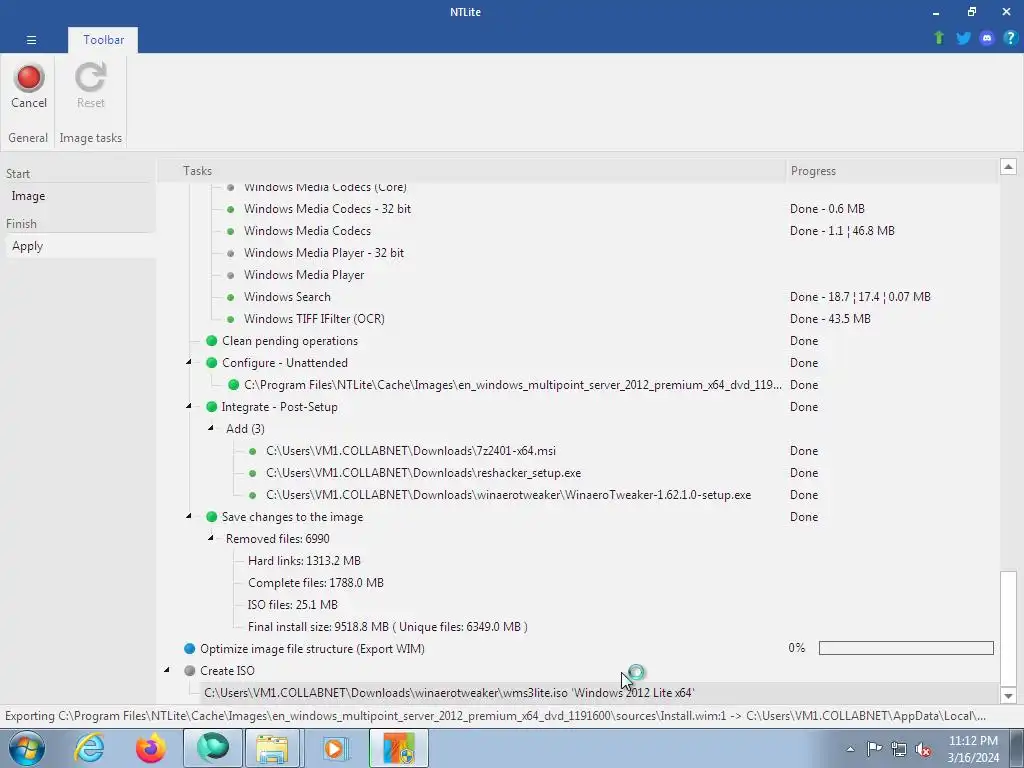Click muted volume tray icon
This screenshot has width=1024, height=768.
pyautogui.click(x=923, y=749)
